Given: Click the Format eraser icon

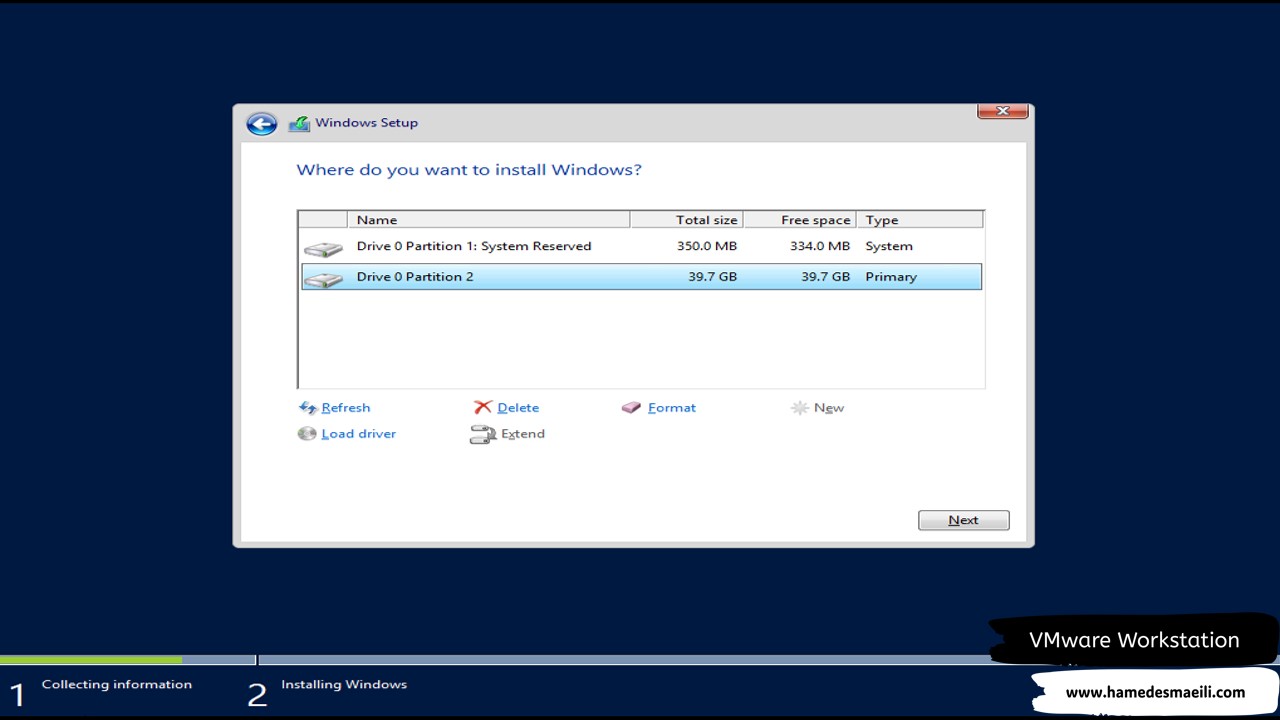Looking at the screenshot, I should [631, 408].
